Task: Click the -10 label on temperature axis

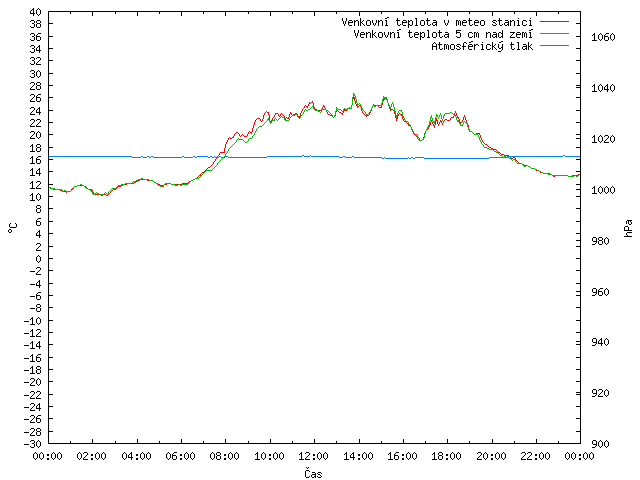Action: point(33,320)
